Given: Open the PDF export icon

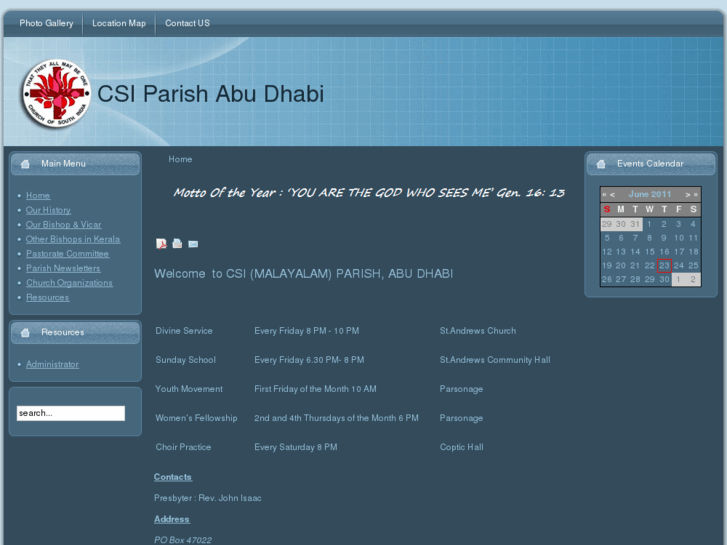Looking at the screenshot, I should (161, 244).
